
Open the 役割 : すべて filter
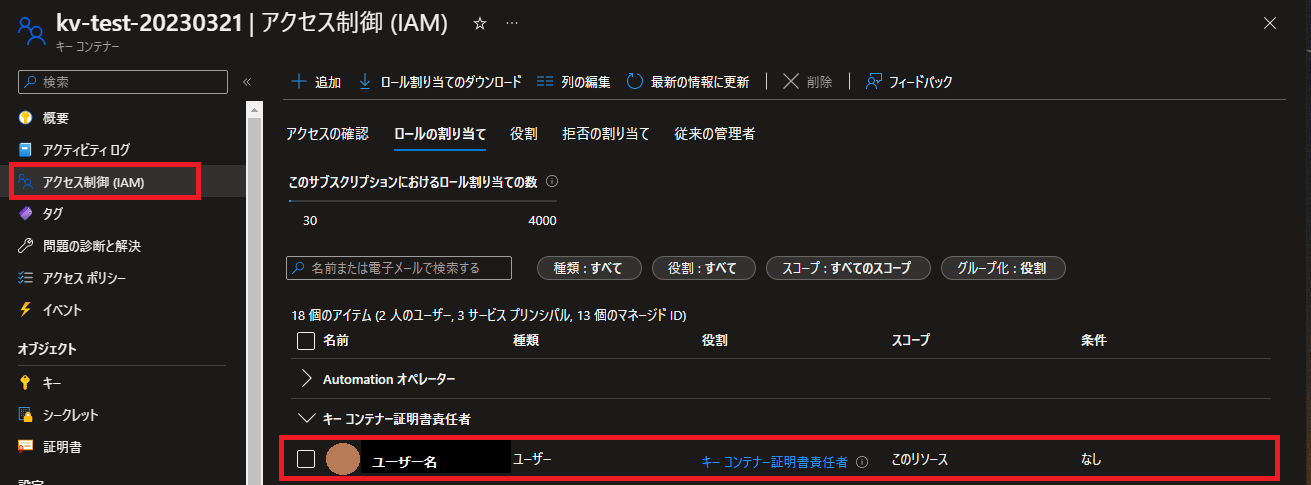click(702, 268)
